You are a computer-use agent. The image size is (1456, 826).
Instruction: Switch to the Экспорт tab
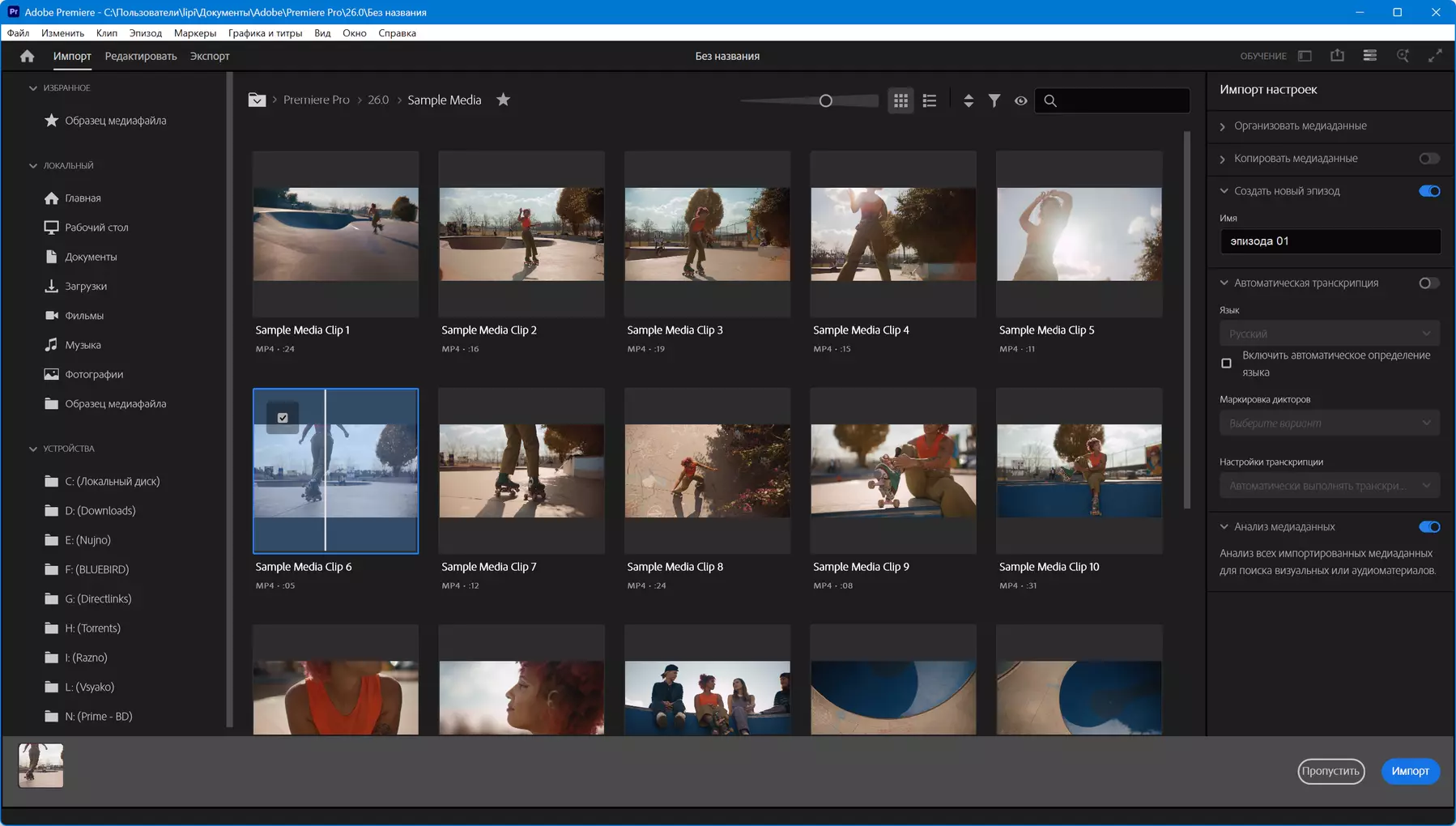pyautogui.click(x=210, y=56)
